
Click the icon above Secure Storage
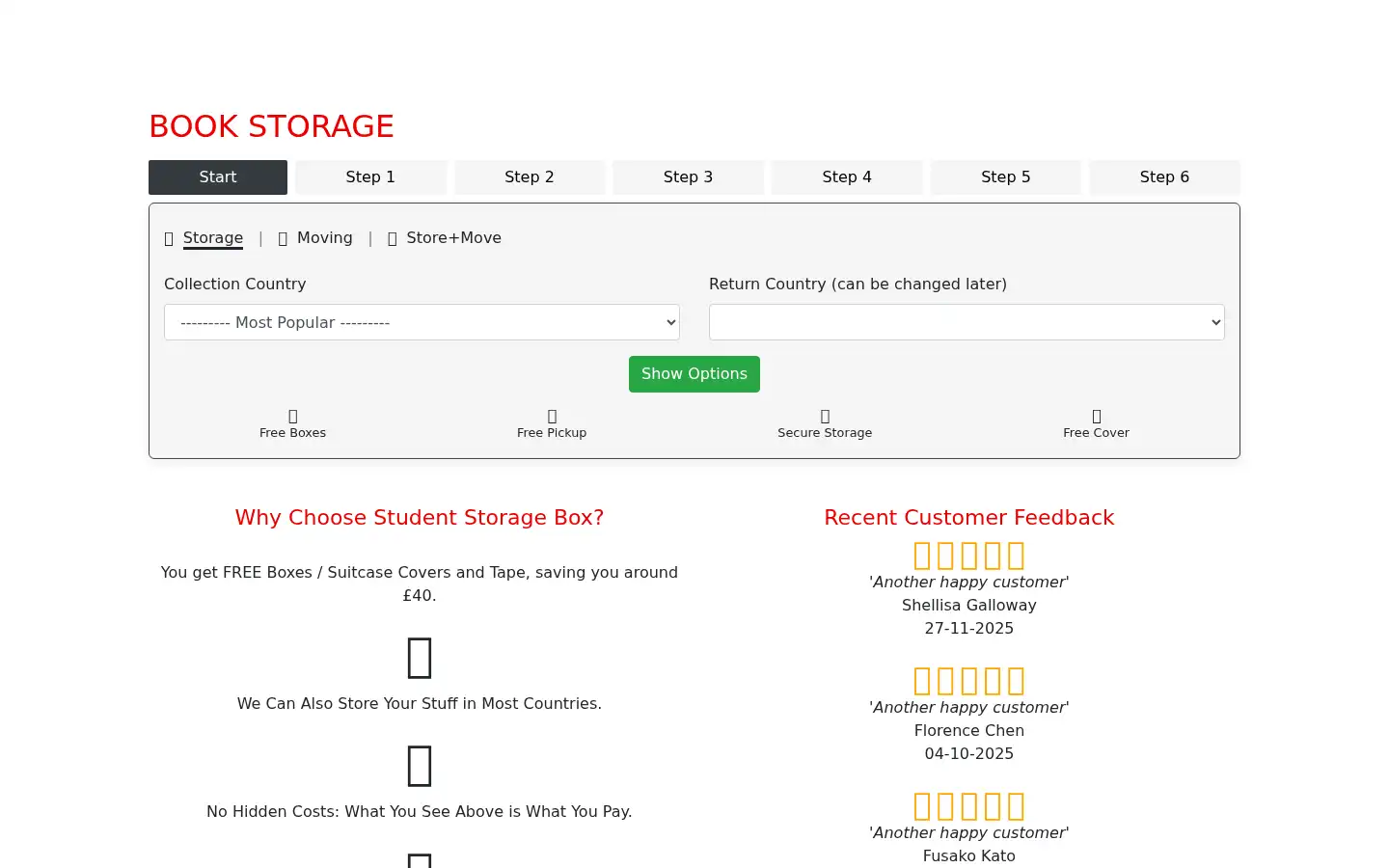pyautogui.click(x=825, y=417)
